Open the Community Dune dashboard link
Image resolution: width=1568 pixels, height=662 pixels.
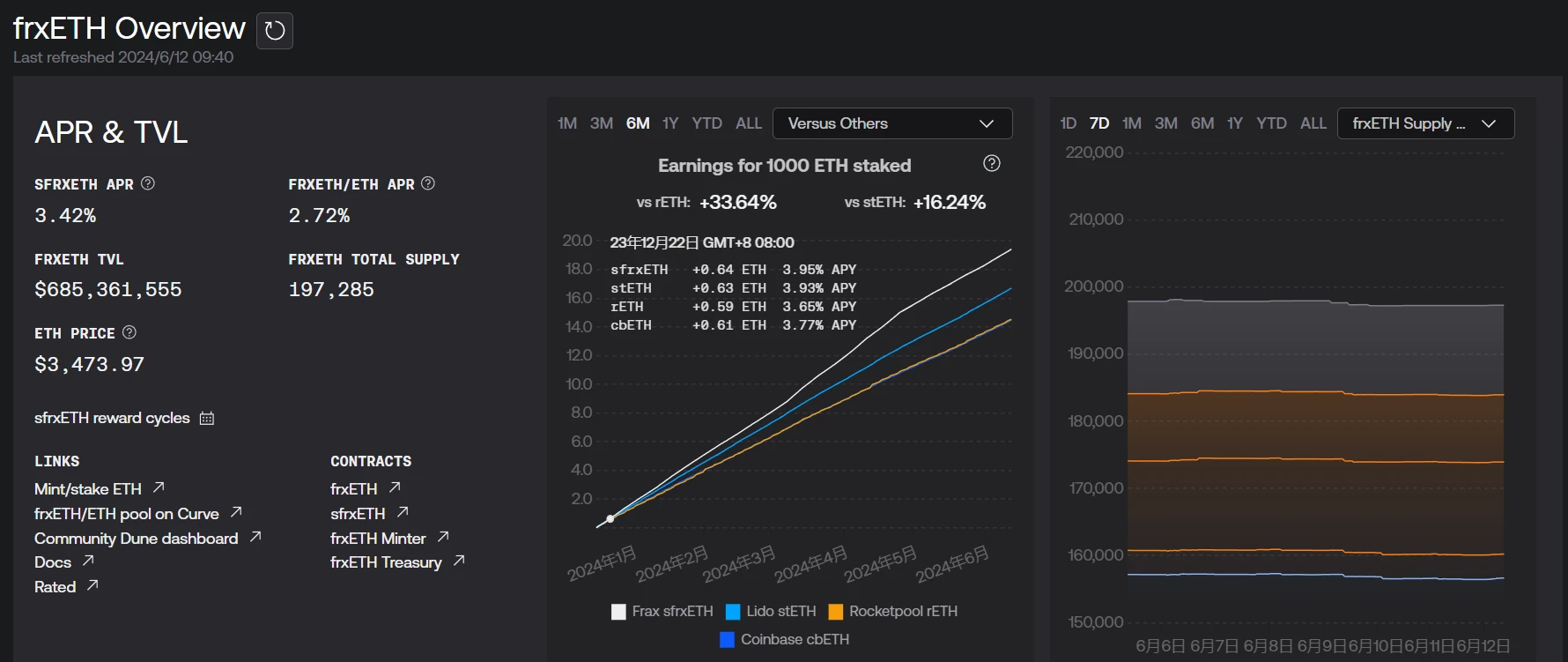coord(137,539)
